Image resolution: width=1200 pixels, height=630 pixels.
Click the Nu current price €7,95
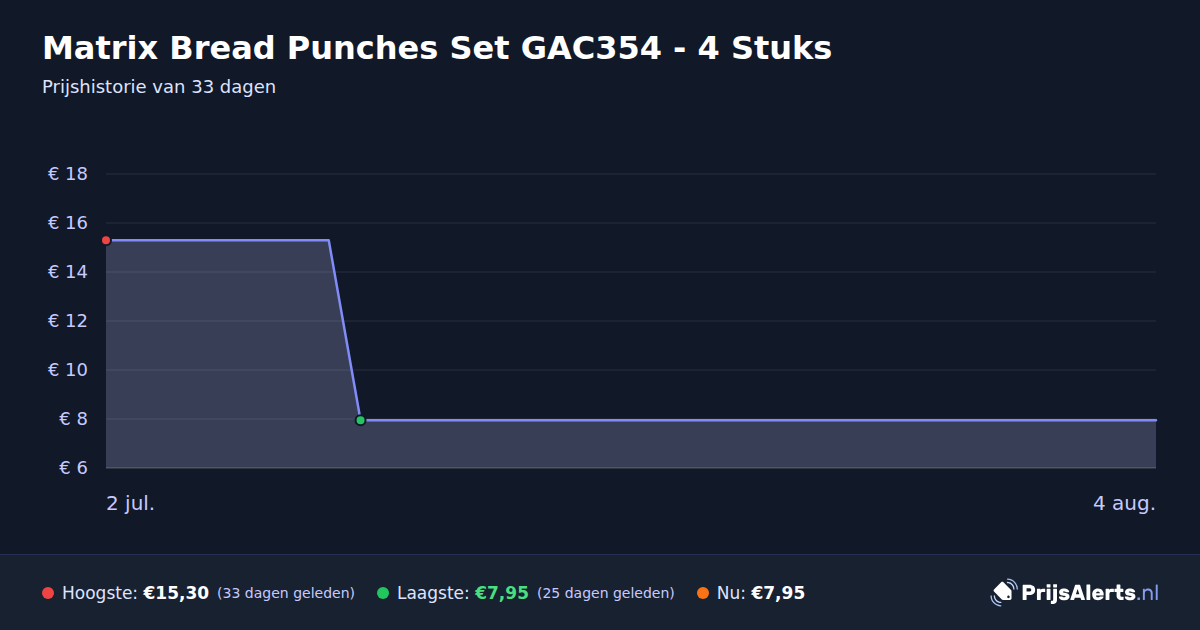pyautogui.click(x=778, y=593)
